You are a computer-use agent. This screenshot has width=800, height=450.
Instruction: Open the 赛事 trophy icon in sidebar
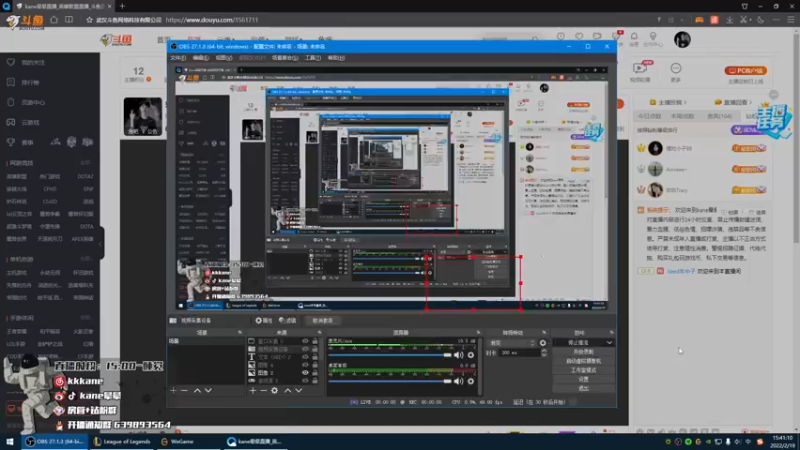[11, 142]
